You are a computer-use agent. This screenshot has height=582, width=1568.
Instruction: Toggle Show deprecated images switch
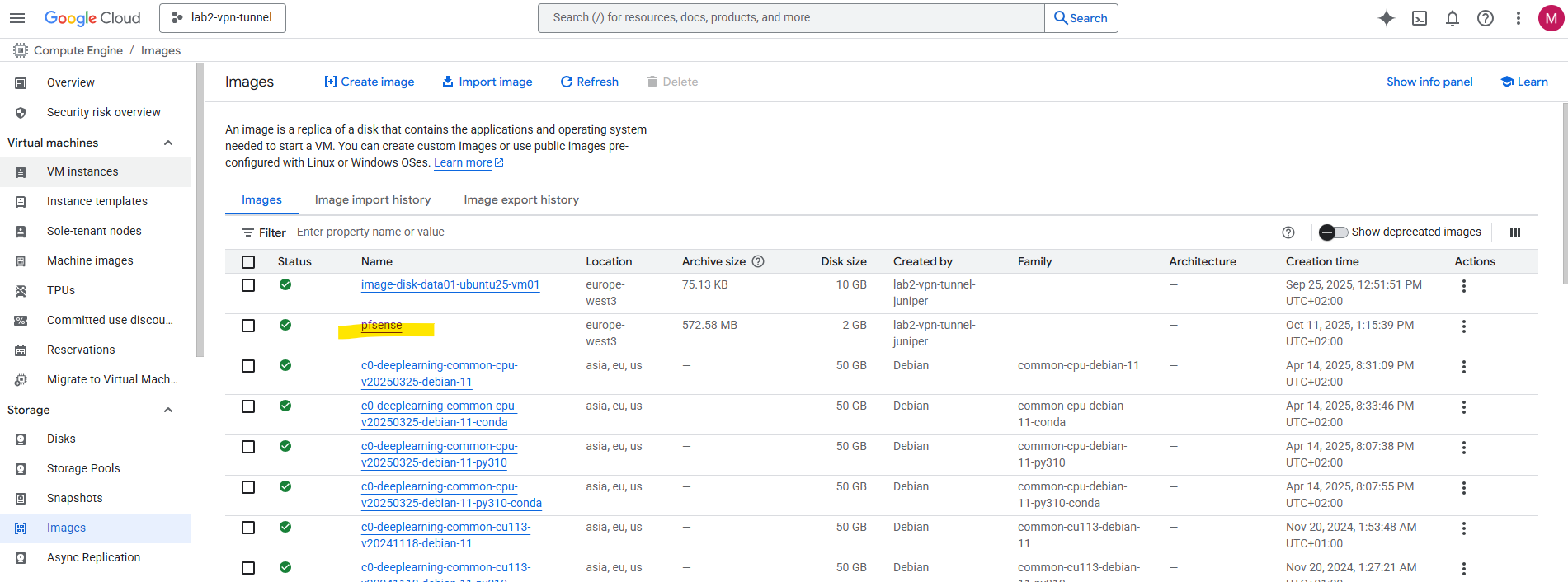(1332, 232)
